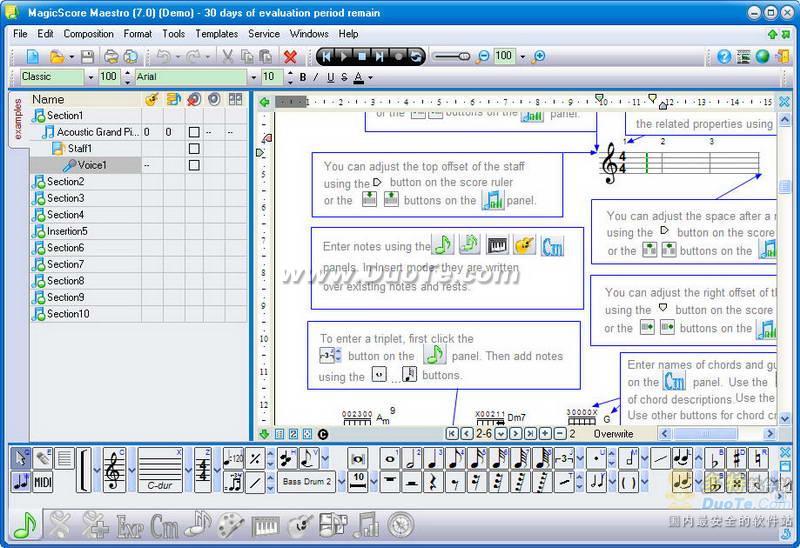Viewport: 800px width, 548px height.
Task: Select the 4/4 time signature button
Action: (x=203, y=470)
